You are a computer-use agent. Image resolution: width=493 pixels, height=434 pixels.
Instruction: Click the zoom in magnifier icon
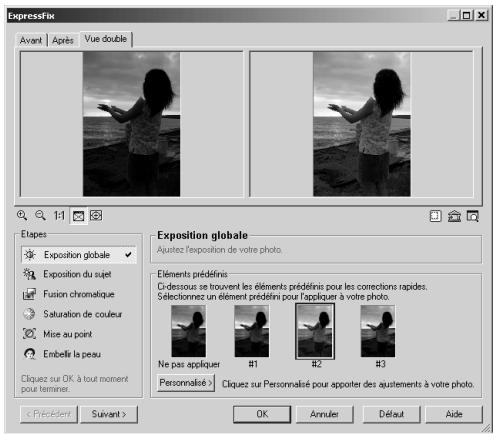point(22,216)
